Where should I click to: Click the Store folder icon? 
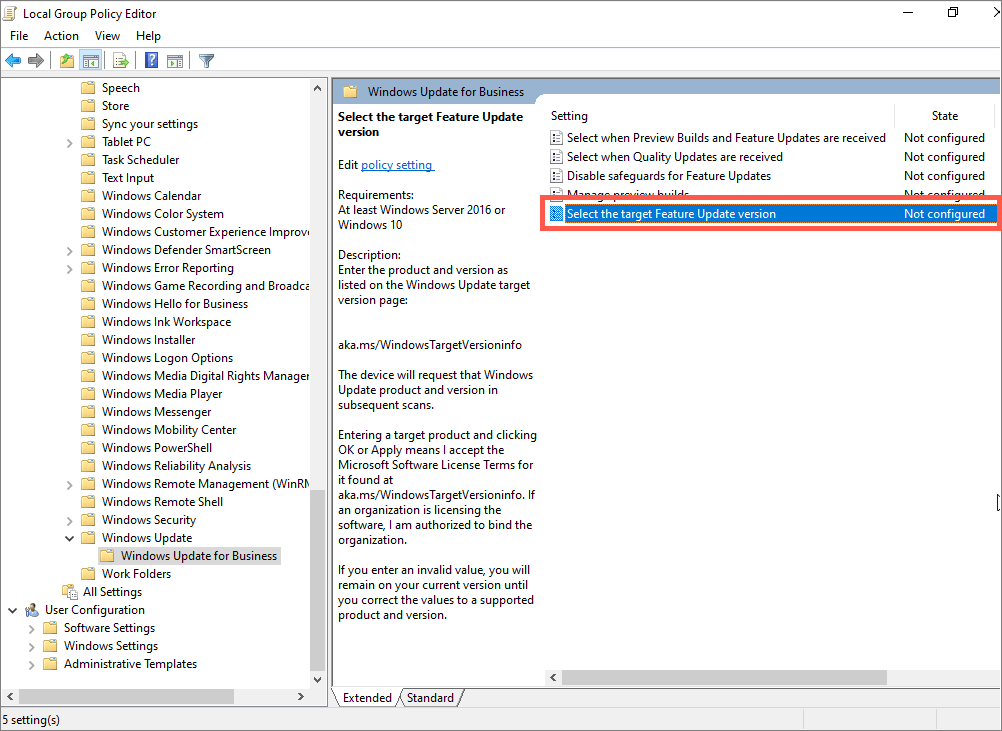(88, 105)
